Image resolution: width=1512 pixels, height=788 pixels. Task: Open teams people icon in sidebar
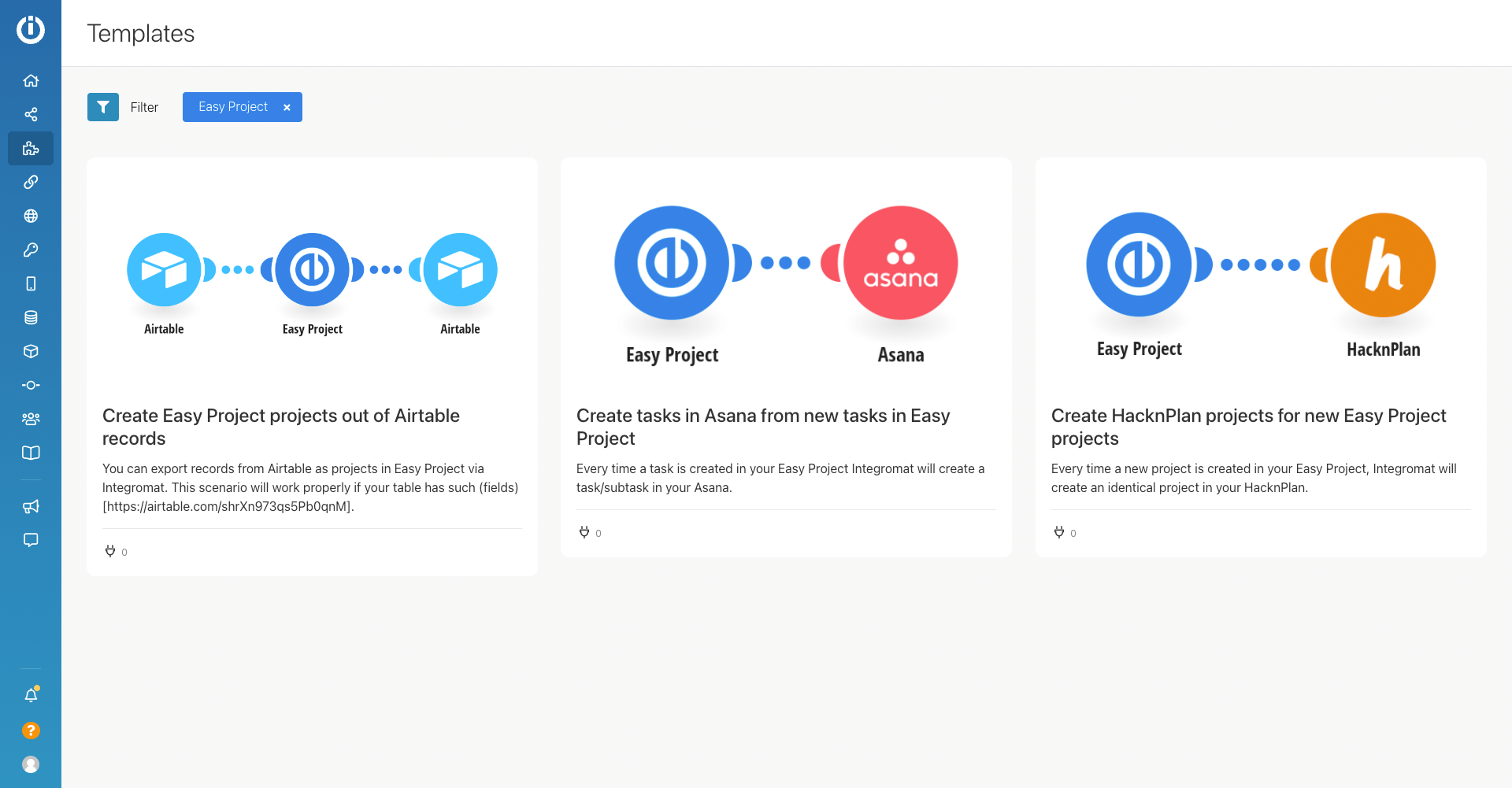31,419
